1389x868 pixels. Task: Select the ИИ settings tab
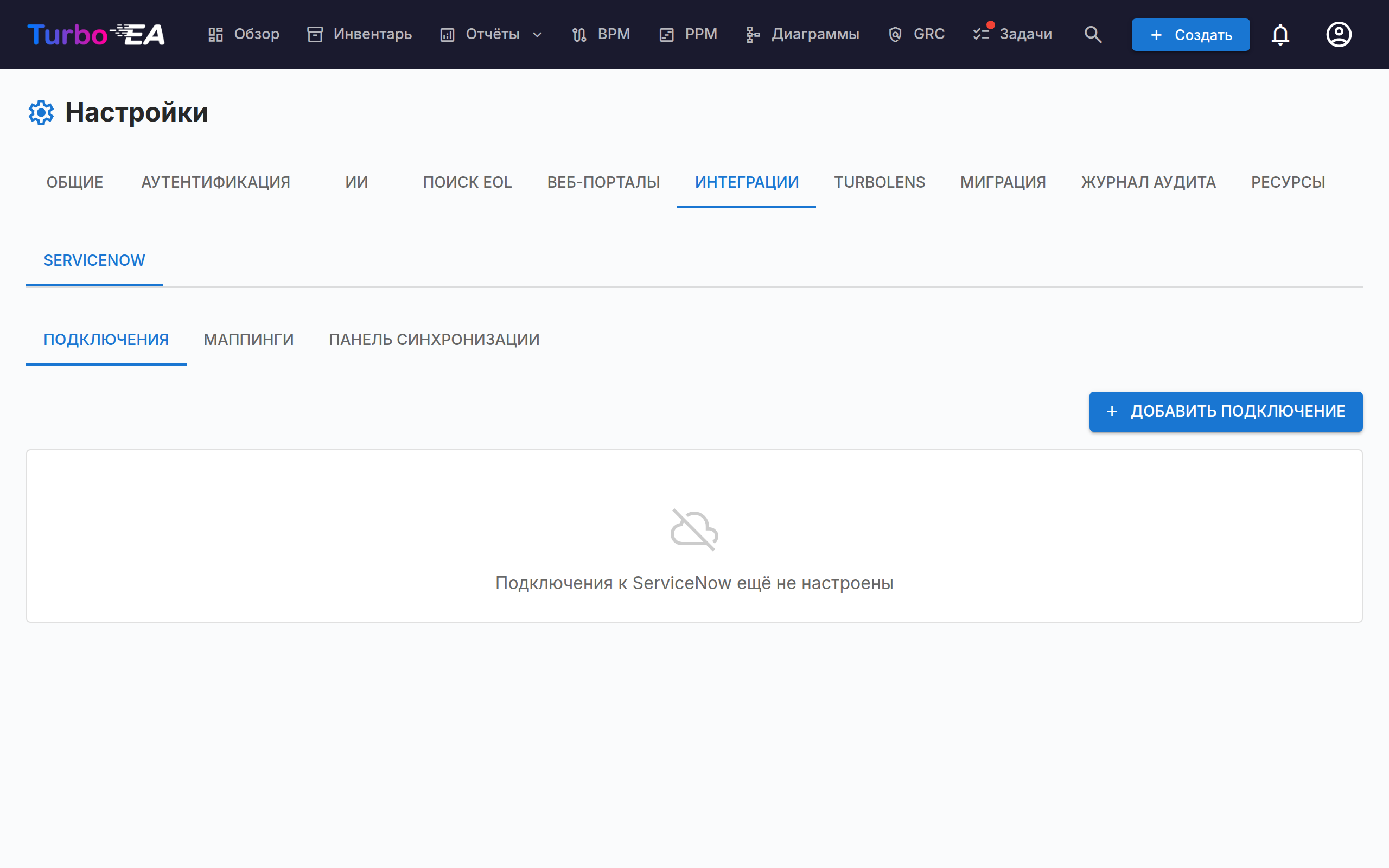[356, 182]
